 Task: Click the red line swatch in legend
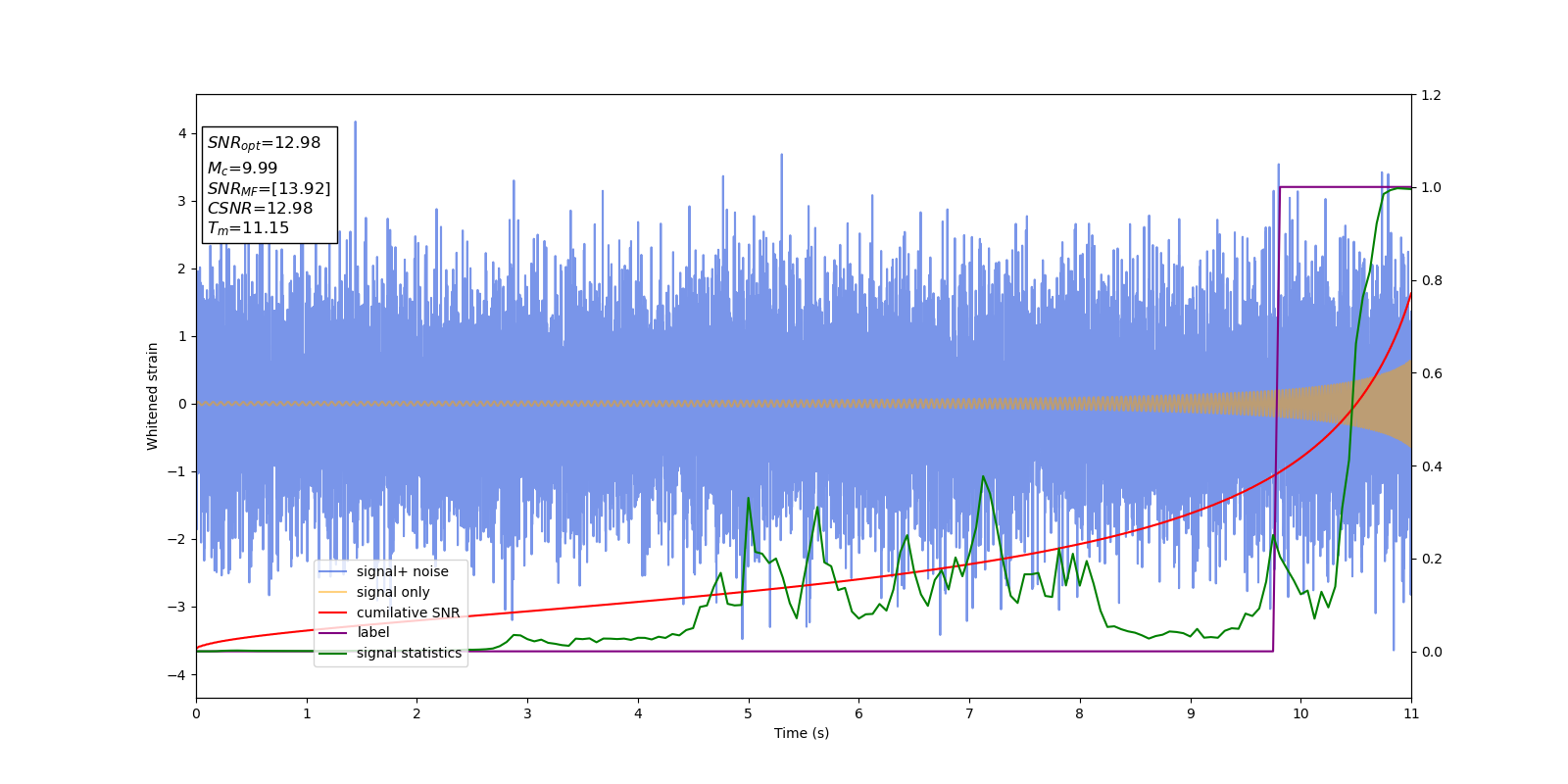(333, 612)
